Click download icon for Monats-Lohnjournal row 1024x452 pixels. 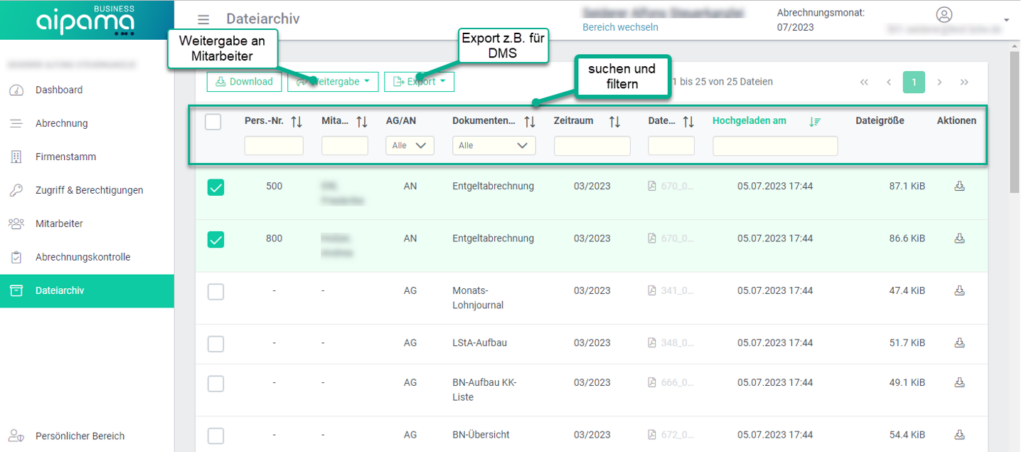pyautogui.click(x=958, y=290)
